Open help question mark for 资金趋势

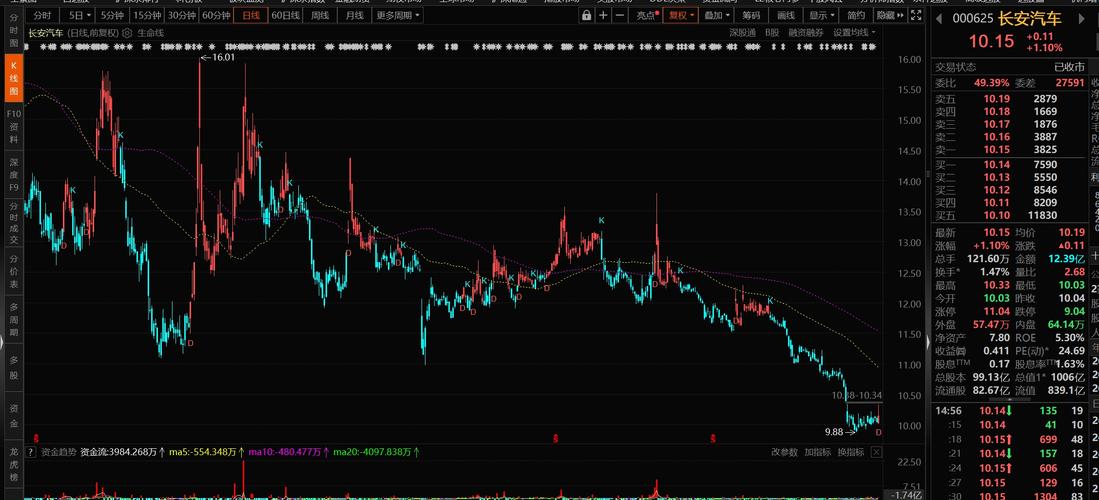coord(30,452)
